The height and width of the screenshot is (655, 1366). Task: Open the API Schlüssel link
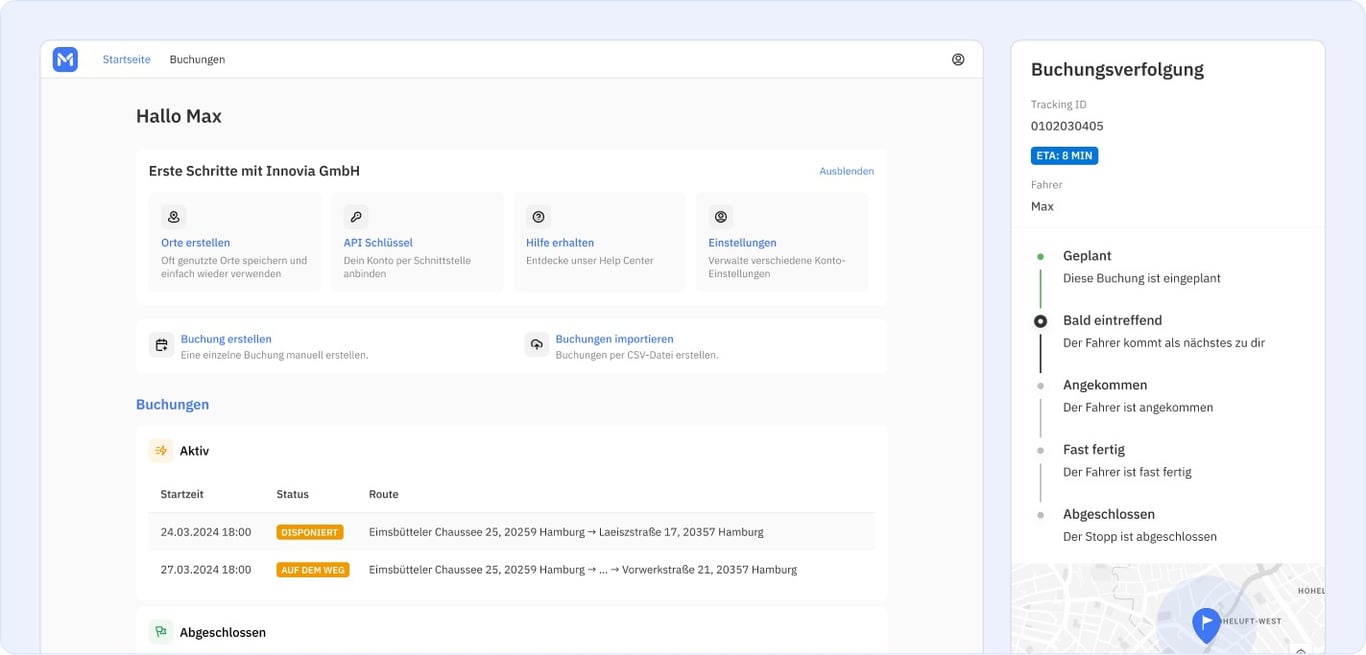tap(378, 243)
